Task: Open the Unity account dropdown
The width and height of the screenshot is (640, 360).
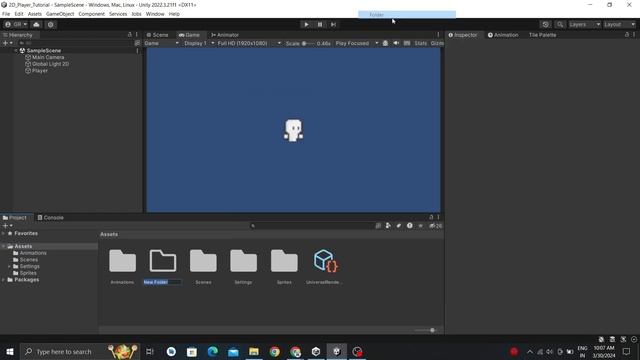Action: pyautogui.click(x=16, y=24)
